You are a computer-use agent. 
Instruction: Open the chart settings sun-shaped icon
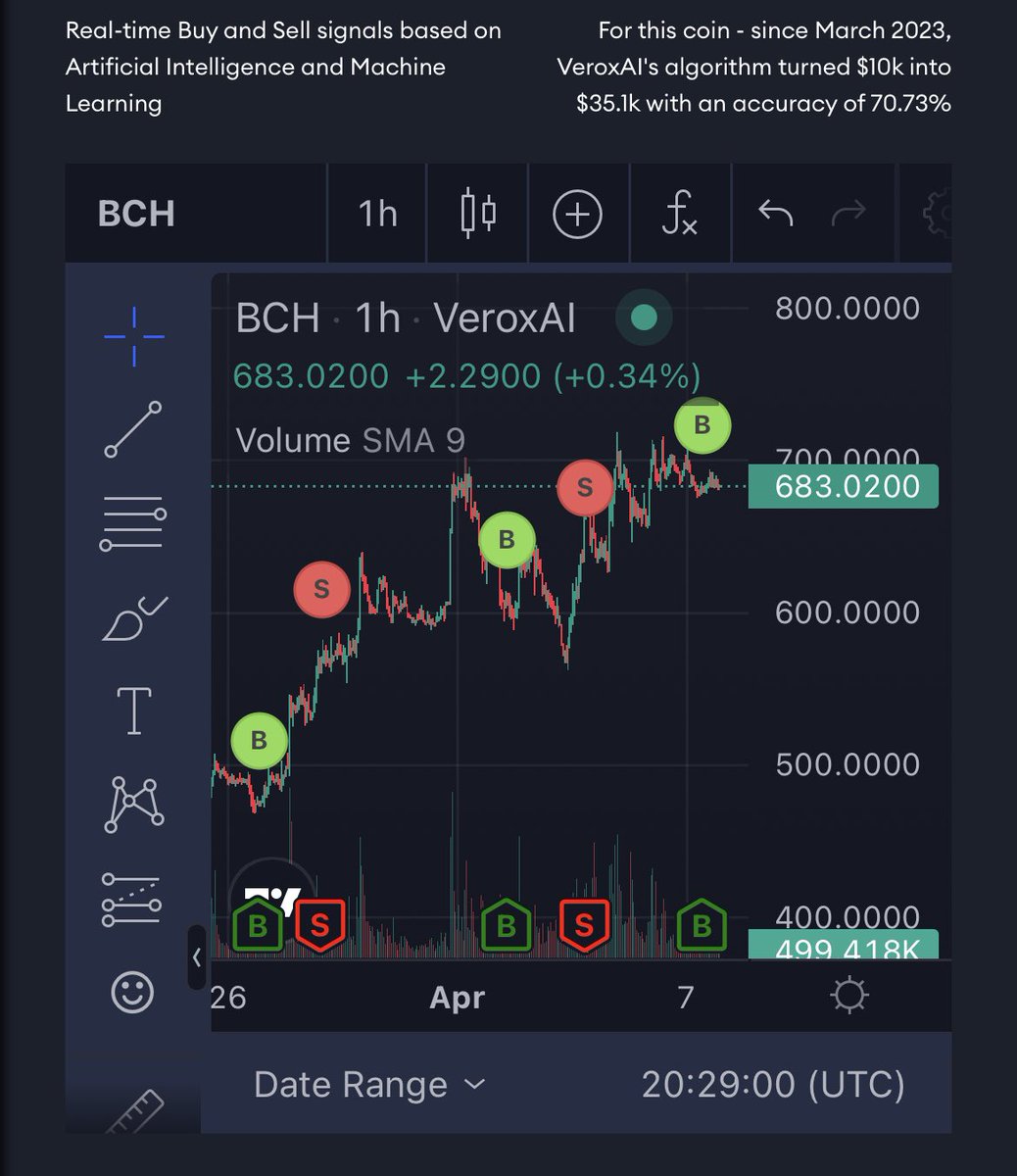[x=848, y=997]
